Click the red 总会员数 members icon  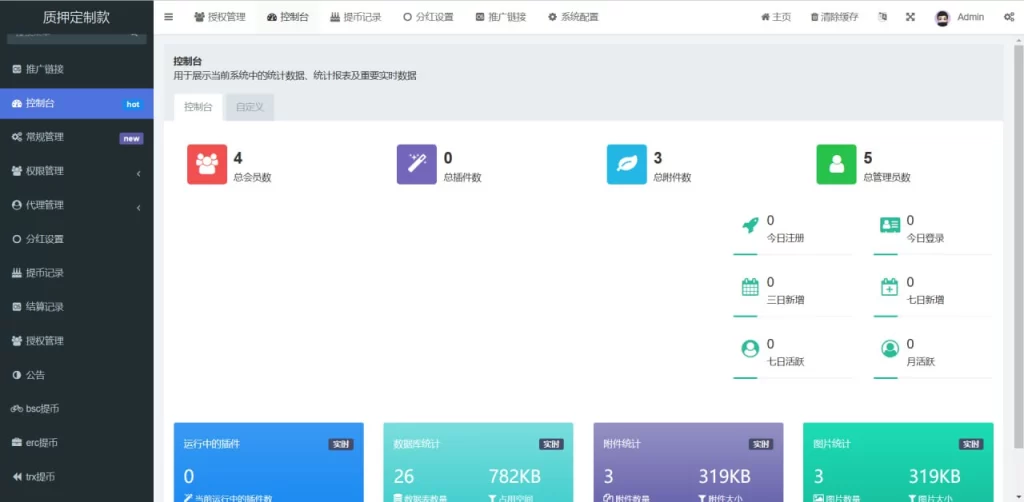pos(207,165)
